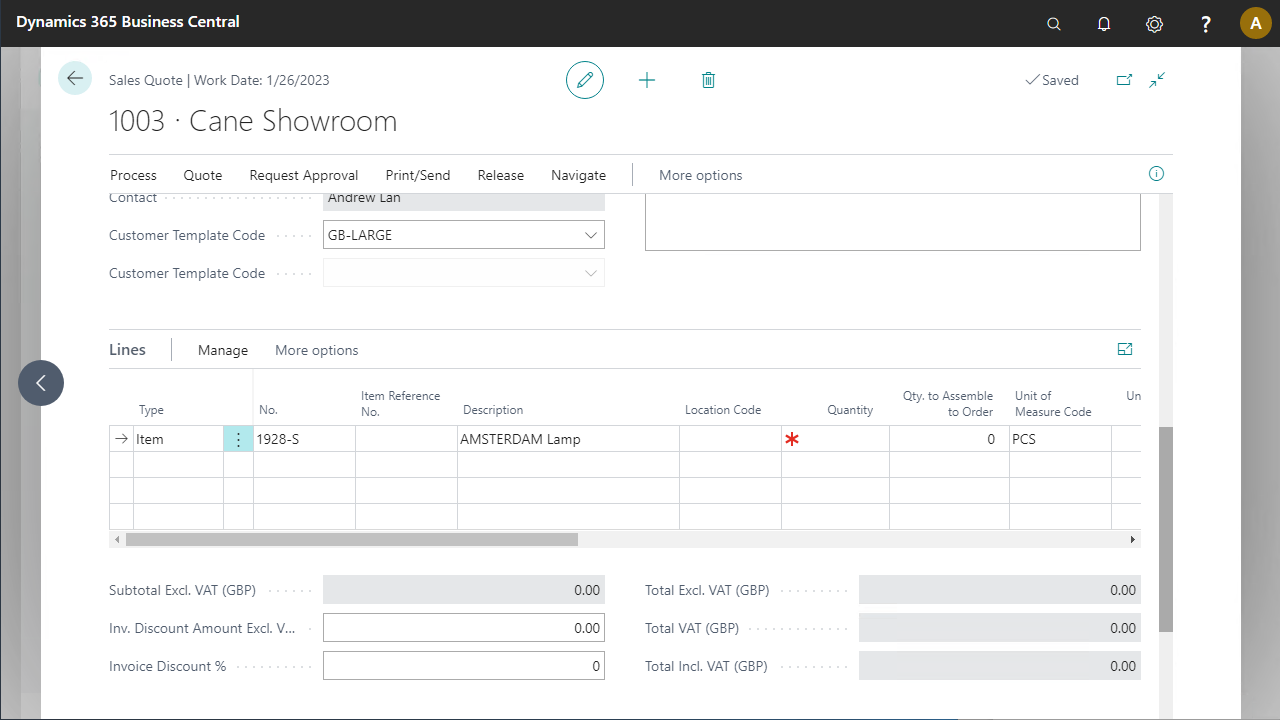Show the FactBox information icon
Image resolution: width=1280 pixels, height=720 pixels.
pos(1156,174)
